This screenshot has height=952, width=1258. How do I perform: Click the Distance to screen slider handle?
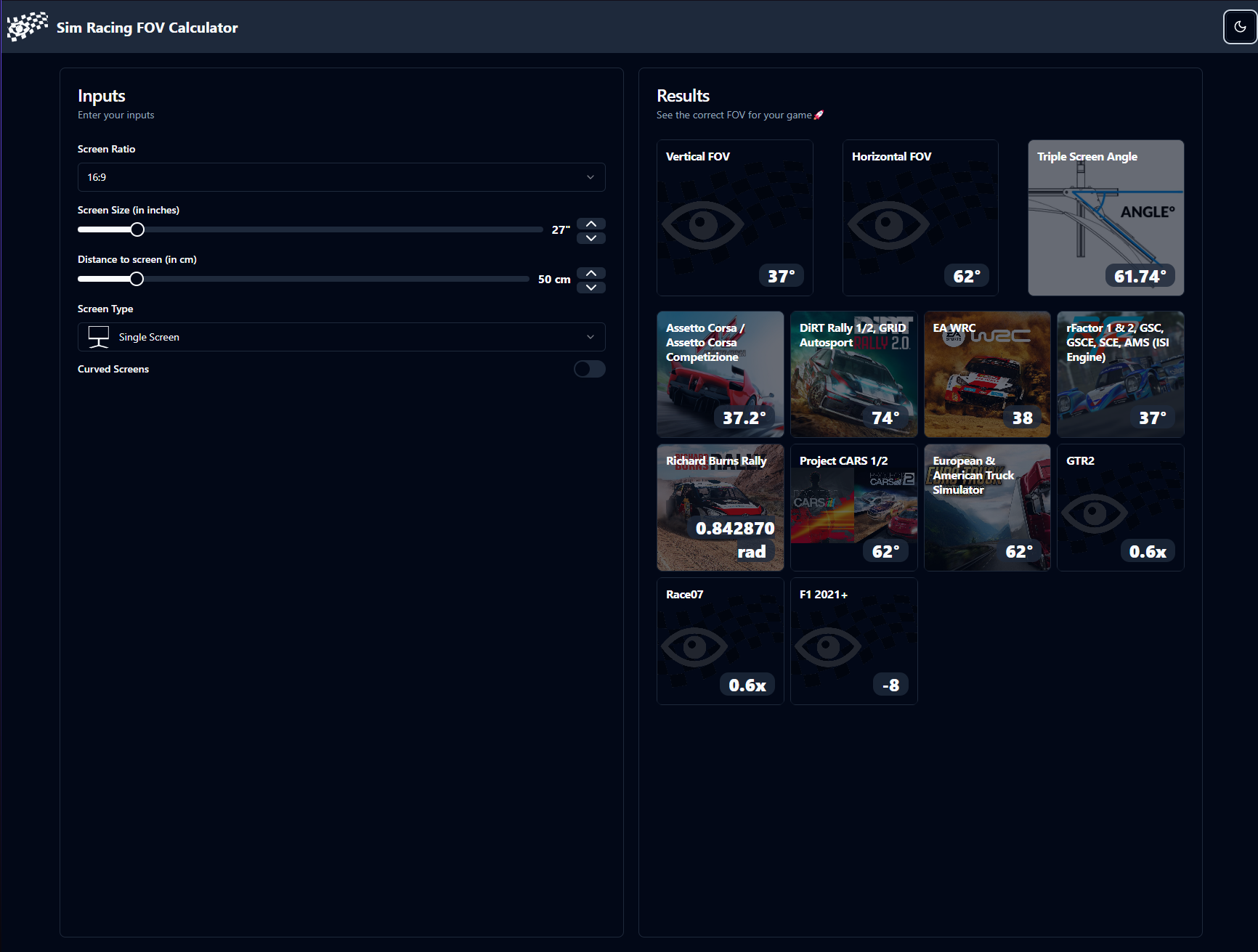[137, 279]
